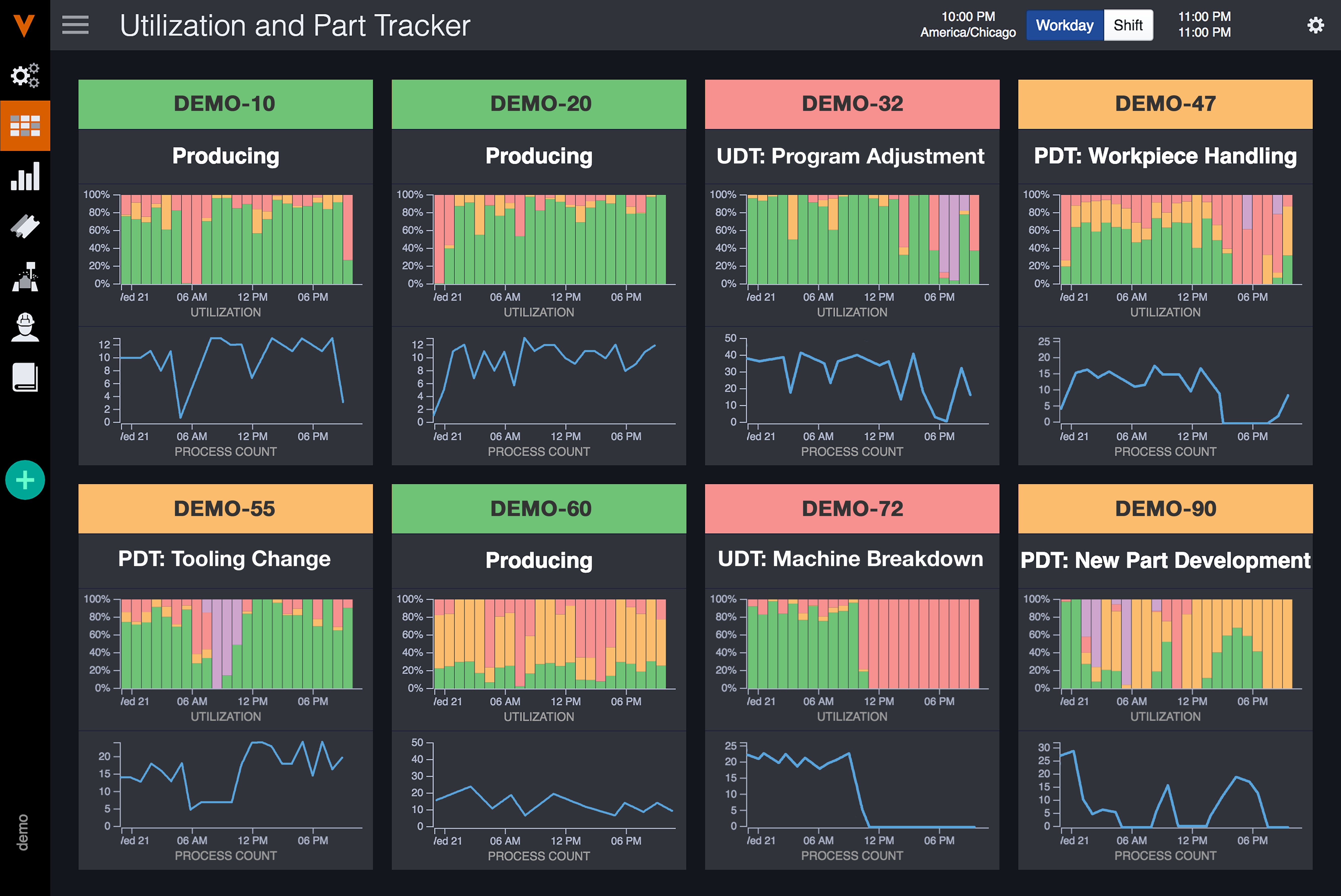Click the 'PDT: New Part Development' status text
Screen dimensions: 1341x896
point(1165,561)
